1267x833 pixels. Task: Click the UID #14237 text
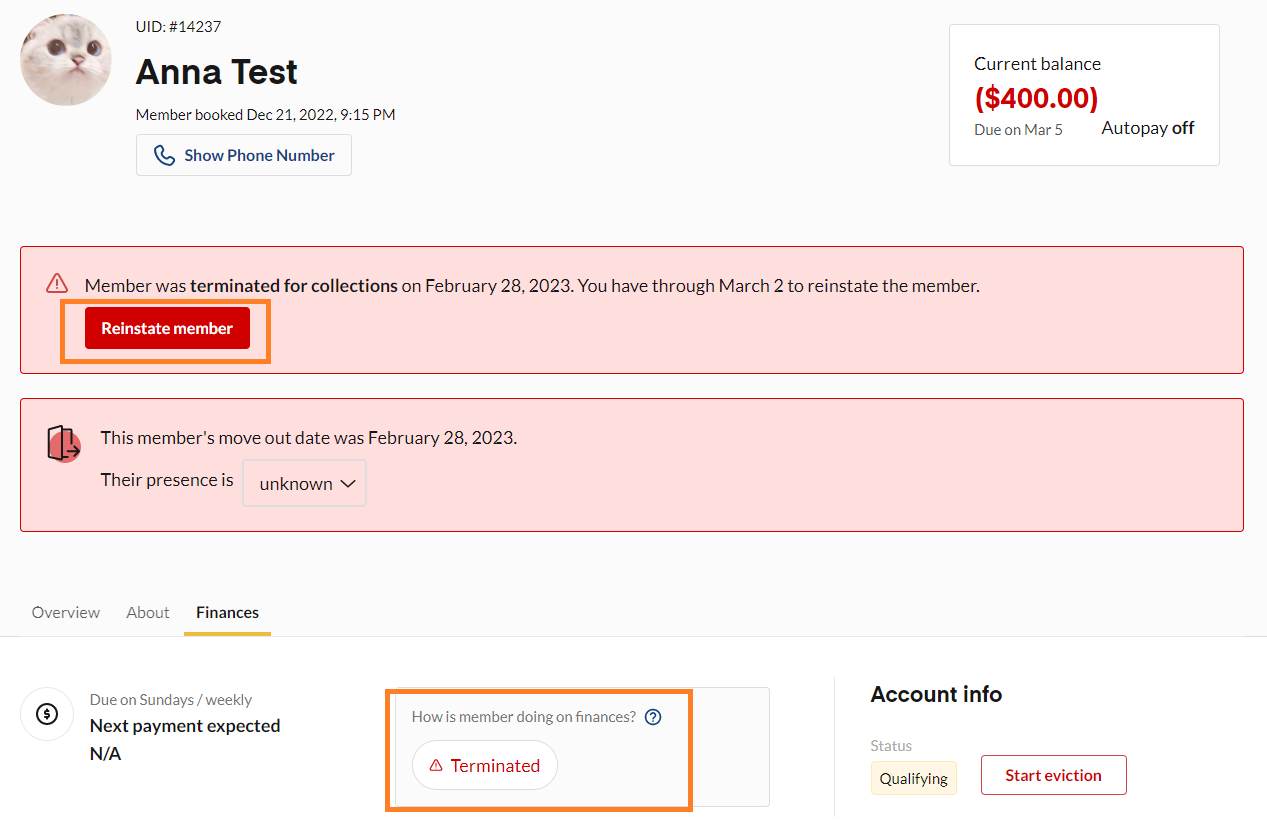pyautogui.click(x=179, y=27)
